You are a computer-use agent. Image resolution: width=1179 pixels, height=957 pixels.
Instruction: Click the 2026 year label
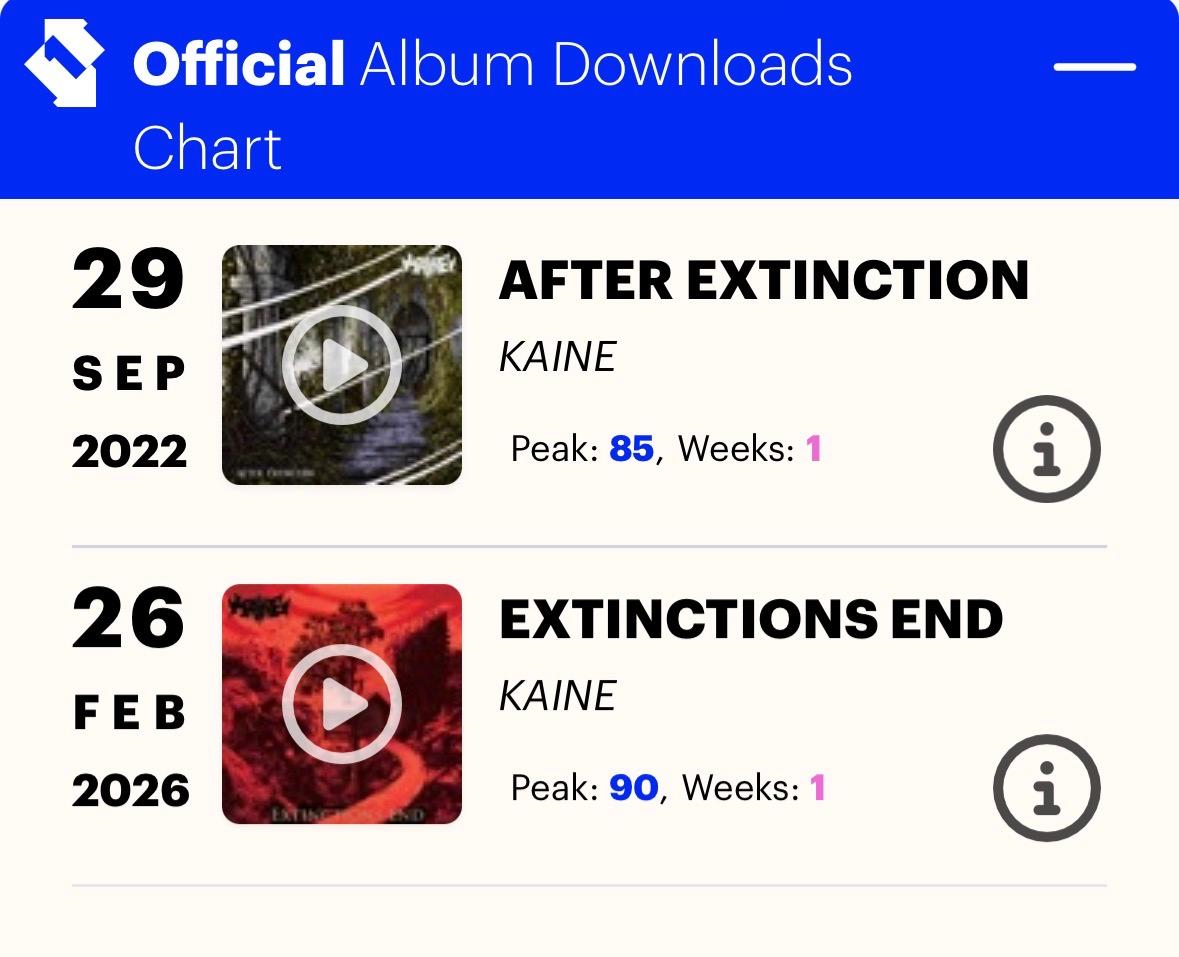130,791
